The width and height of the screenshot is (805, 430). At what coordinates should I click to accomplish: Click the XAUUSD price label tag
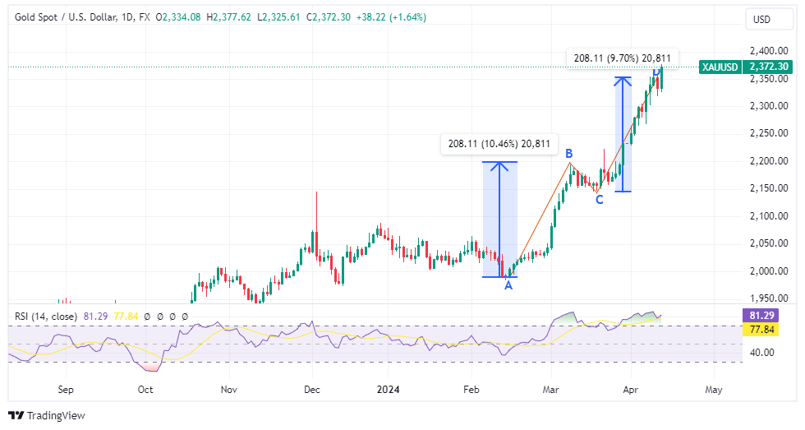720,67
